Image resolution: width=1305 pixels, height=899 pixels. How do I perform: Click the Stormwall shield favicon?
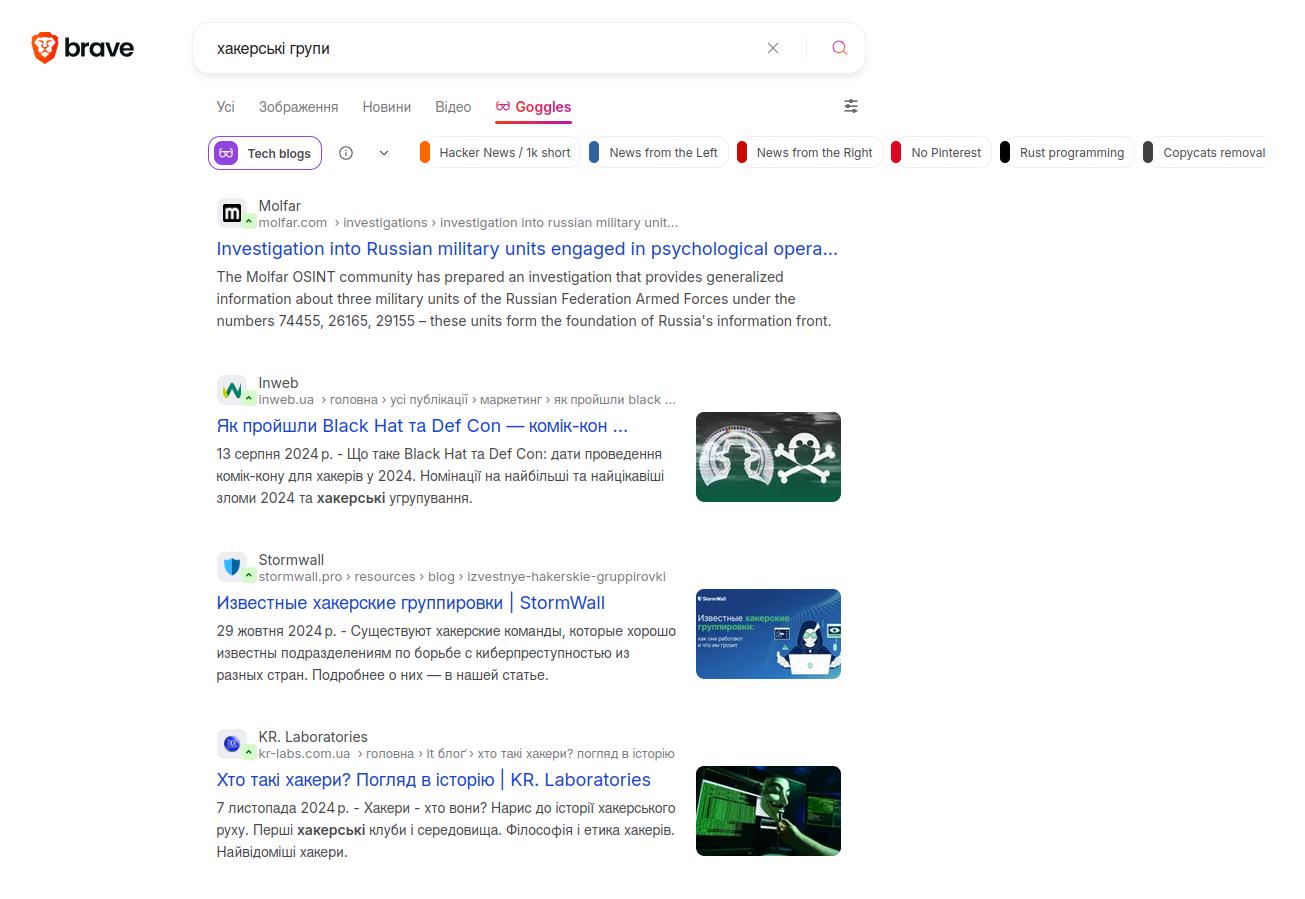coord(232,567)
